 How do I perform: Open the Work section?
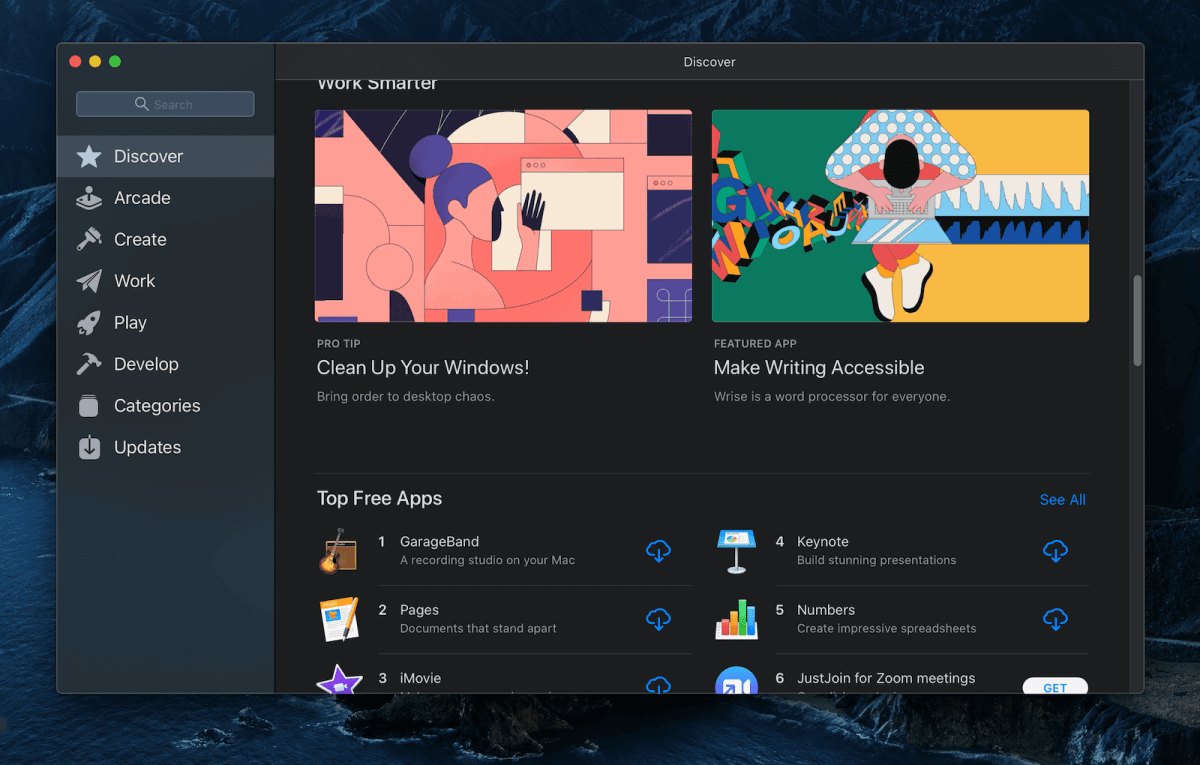pos(134,281)
